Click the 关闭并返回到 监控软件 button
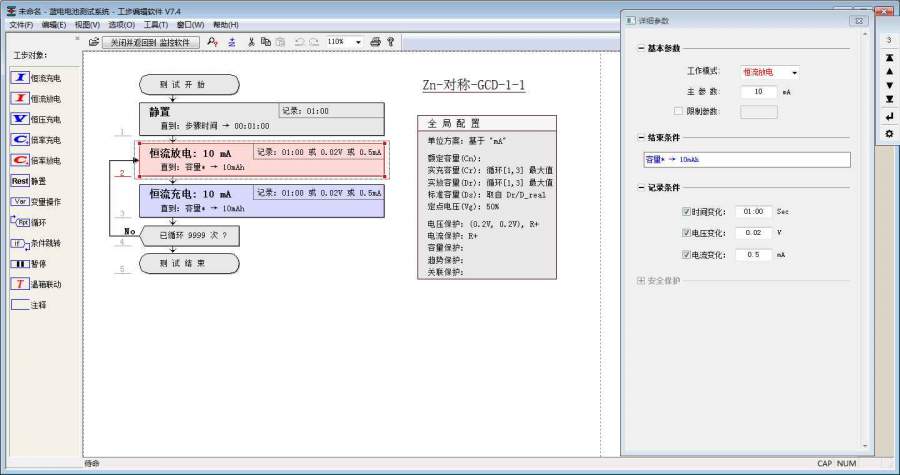 [149, 42]
